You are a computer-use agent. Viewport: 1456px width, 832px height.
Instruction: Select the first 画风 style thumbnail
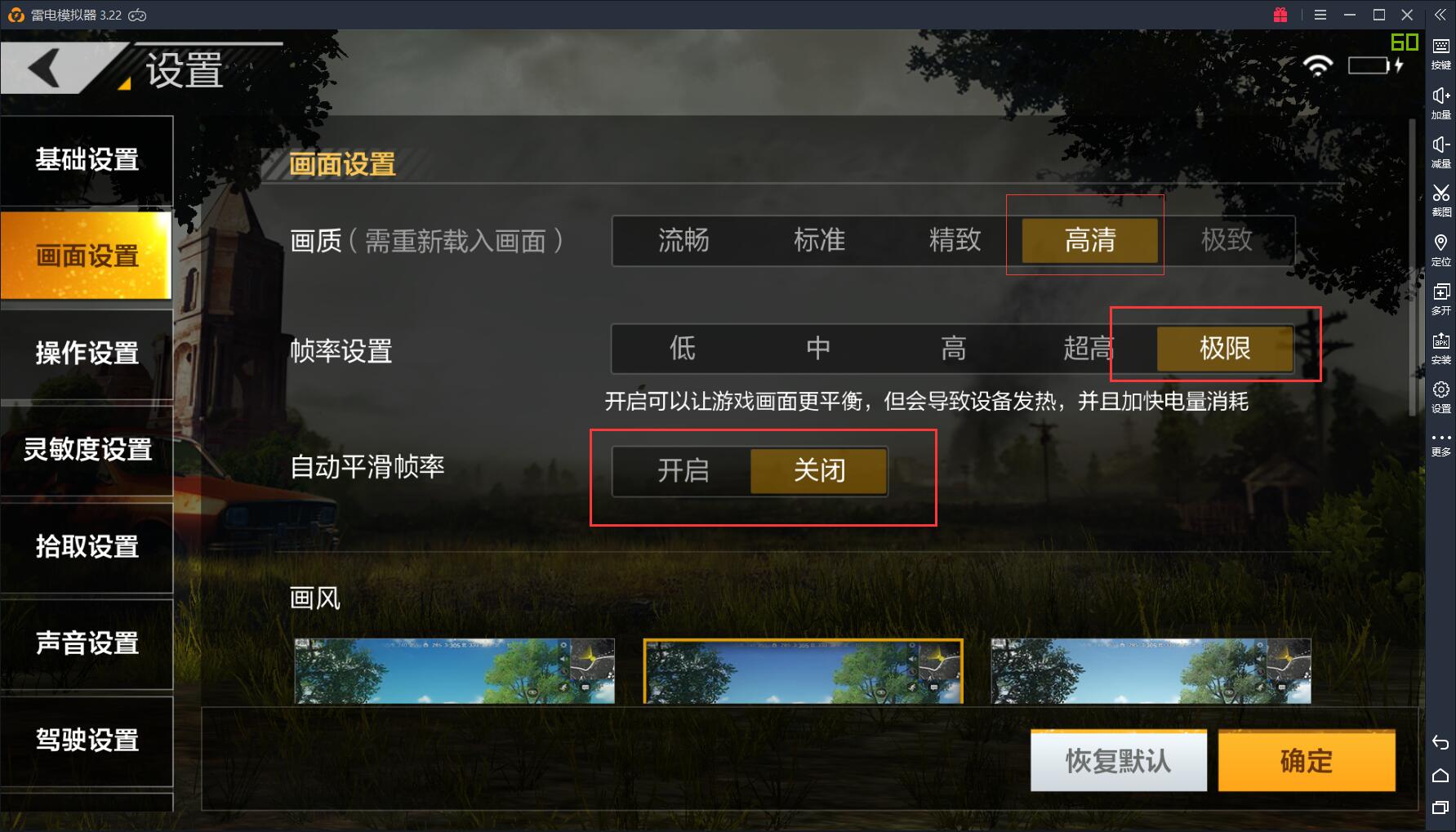click(x=454, y=671)
